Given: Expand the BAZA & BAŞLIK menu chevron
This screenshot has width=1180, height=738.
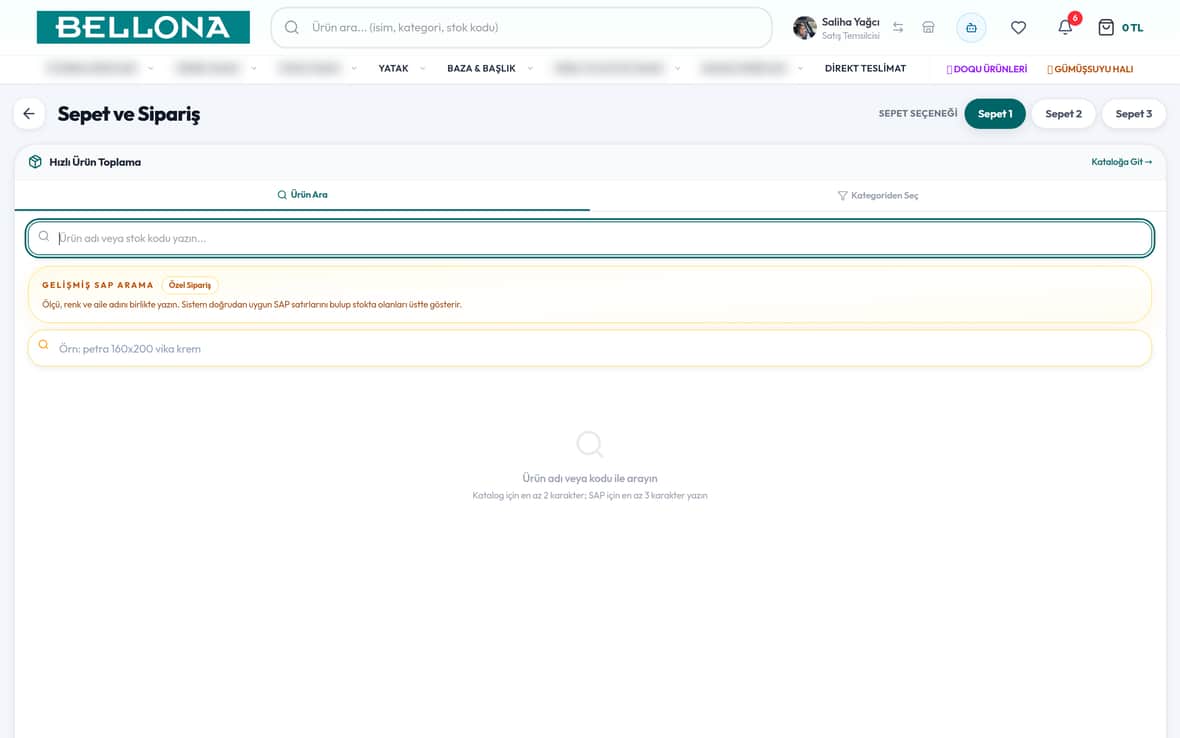Looking at the screenshot, I should point(530,68).
